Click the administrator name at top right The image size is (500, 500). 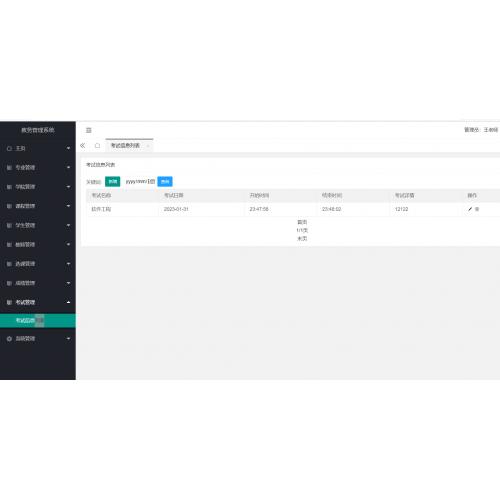[491, 130]
